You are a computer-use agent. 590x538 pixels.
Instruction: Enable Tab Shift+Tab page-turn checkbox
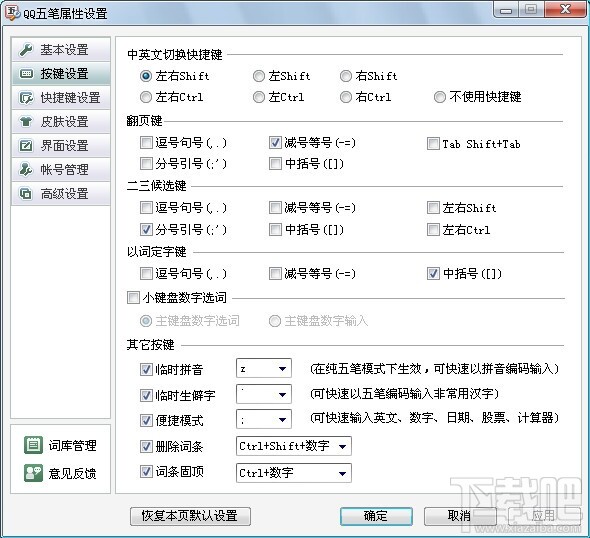[433, 143]
